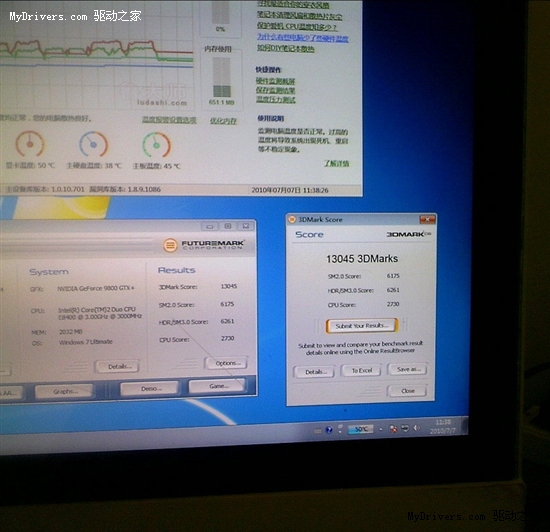The image size is (550, 532).
Task: Maximize the 3DMark06 main window
Action: pos(228,226)
